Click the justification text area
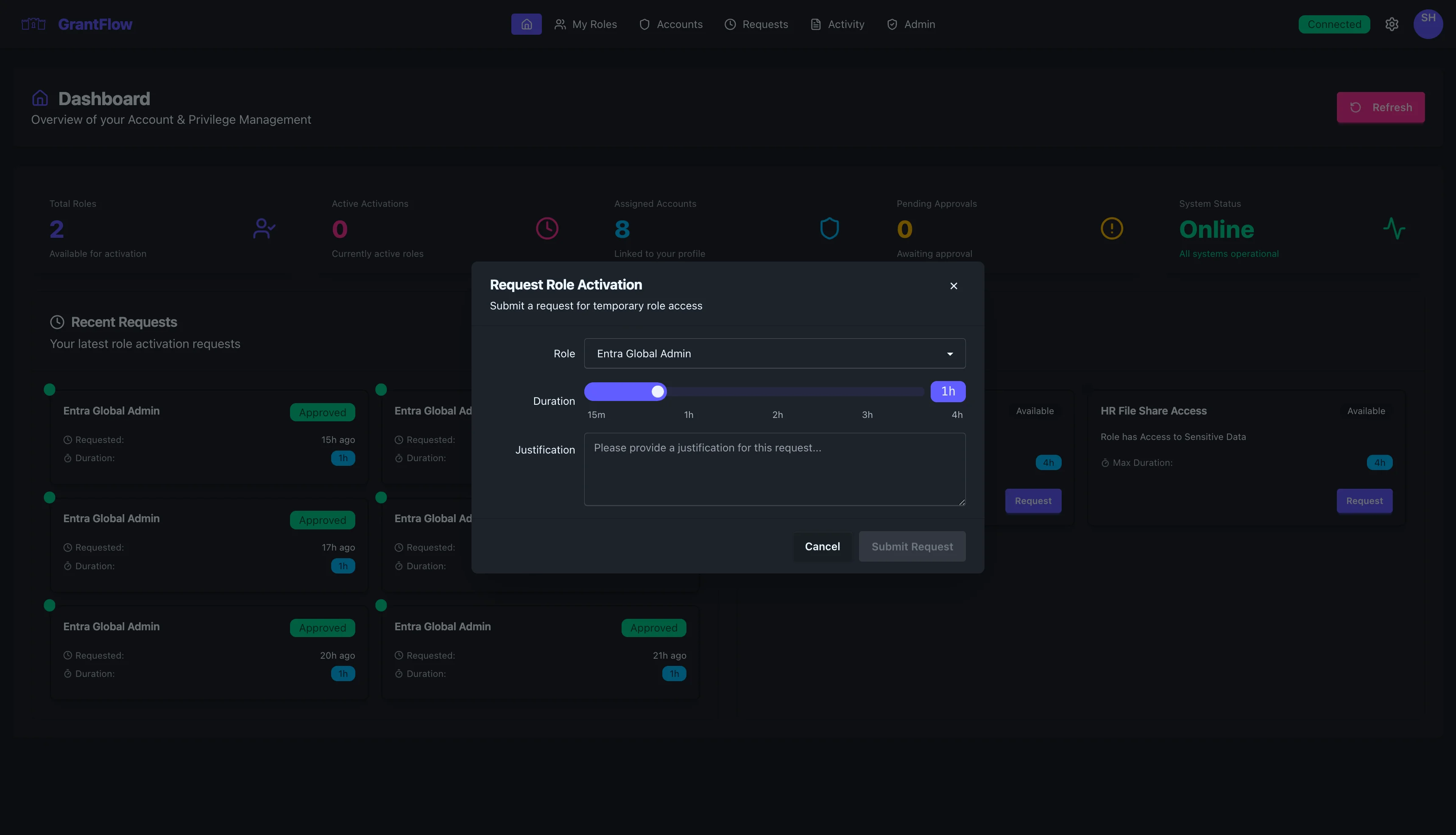 click(x=774, y=469)
